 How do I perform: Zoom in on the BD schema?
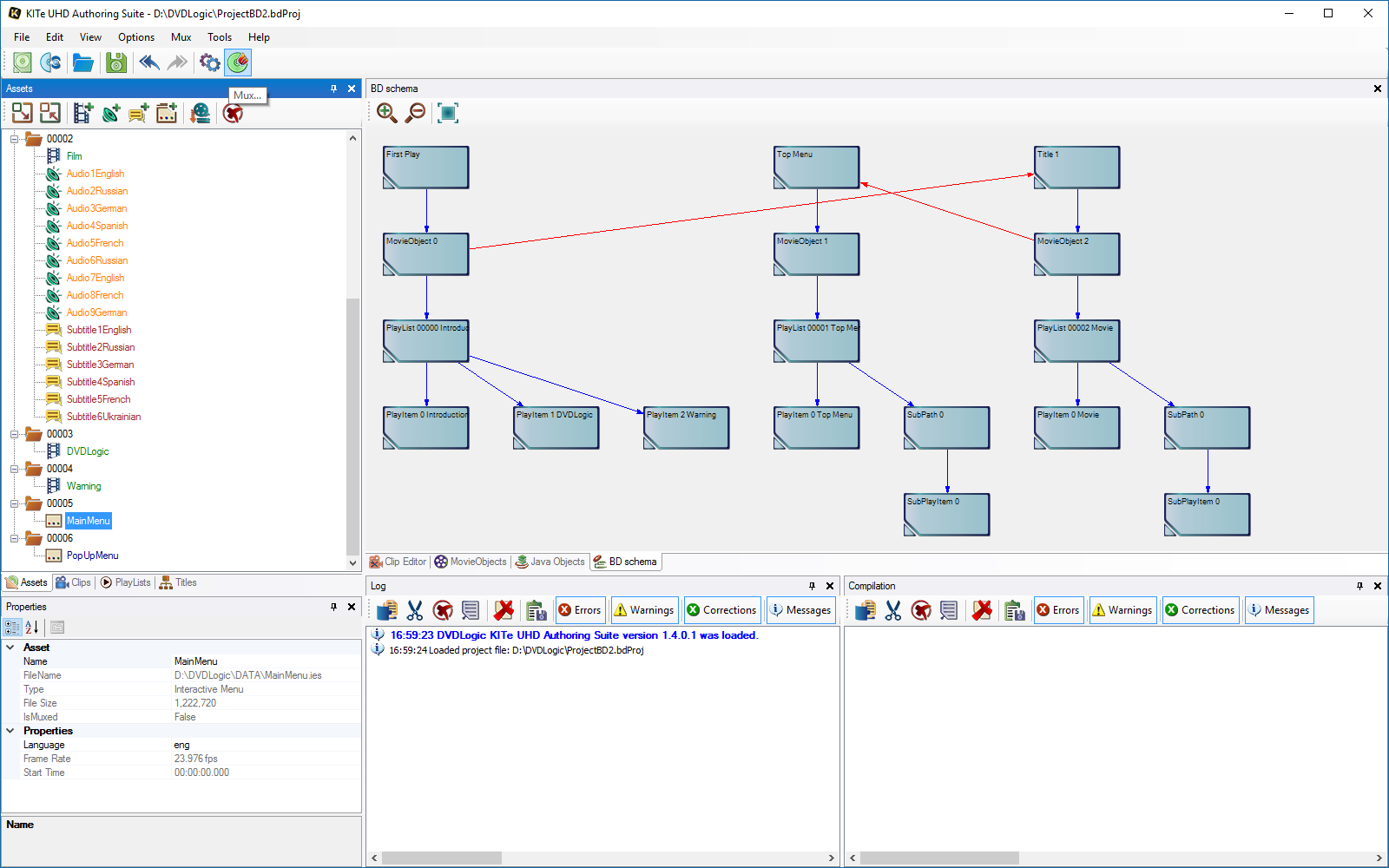[x=387, y=113]
